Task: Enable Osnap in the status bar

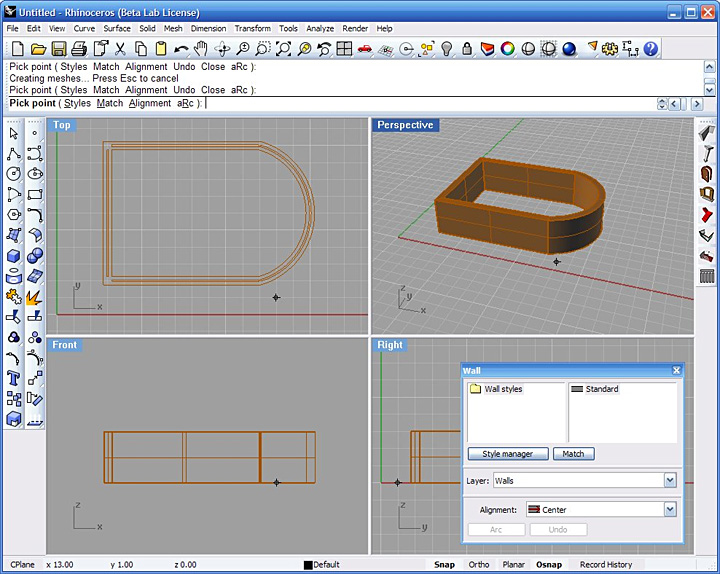Action: (549, 564)
